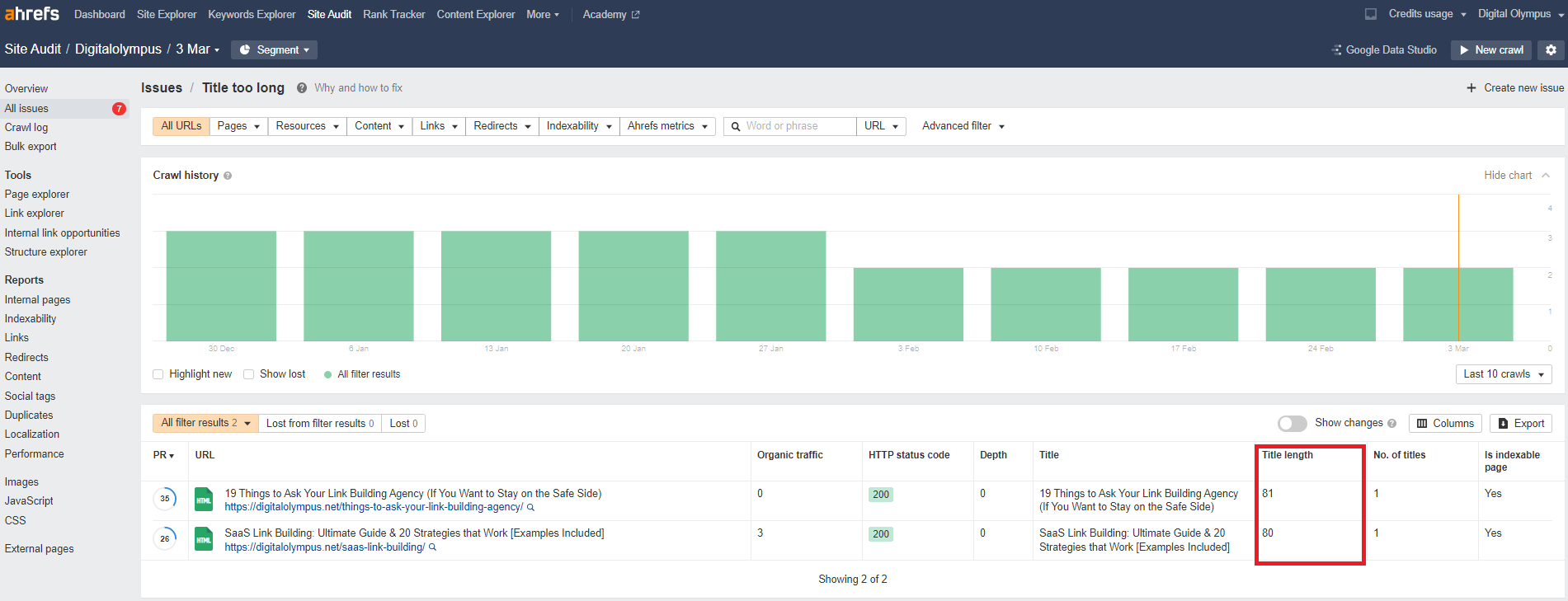This screenshot has height=601, width=1568.
Task: Click the inspect magnifier after things-to-ask URL
Action: click(x=530, y=508)
